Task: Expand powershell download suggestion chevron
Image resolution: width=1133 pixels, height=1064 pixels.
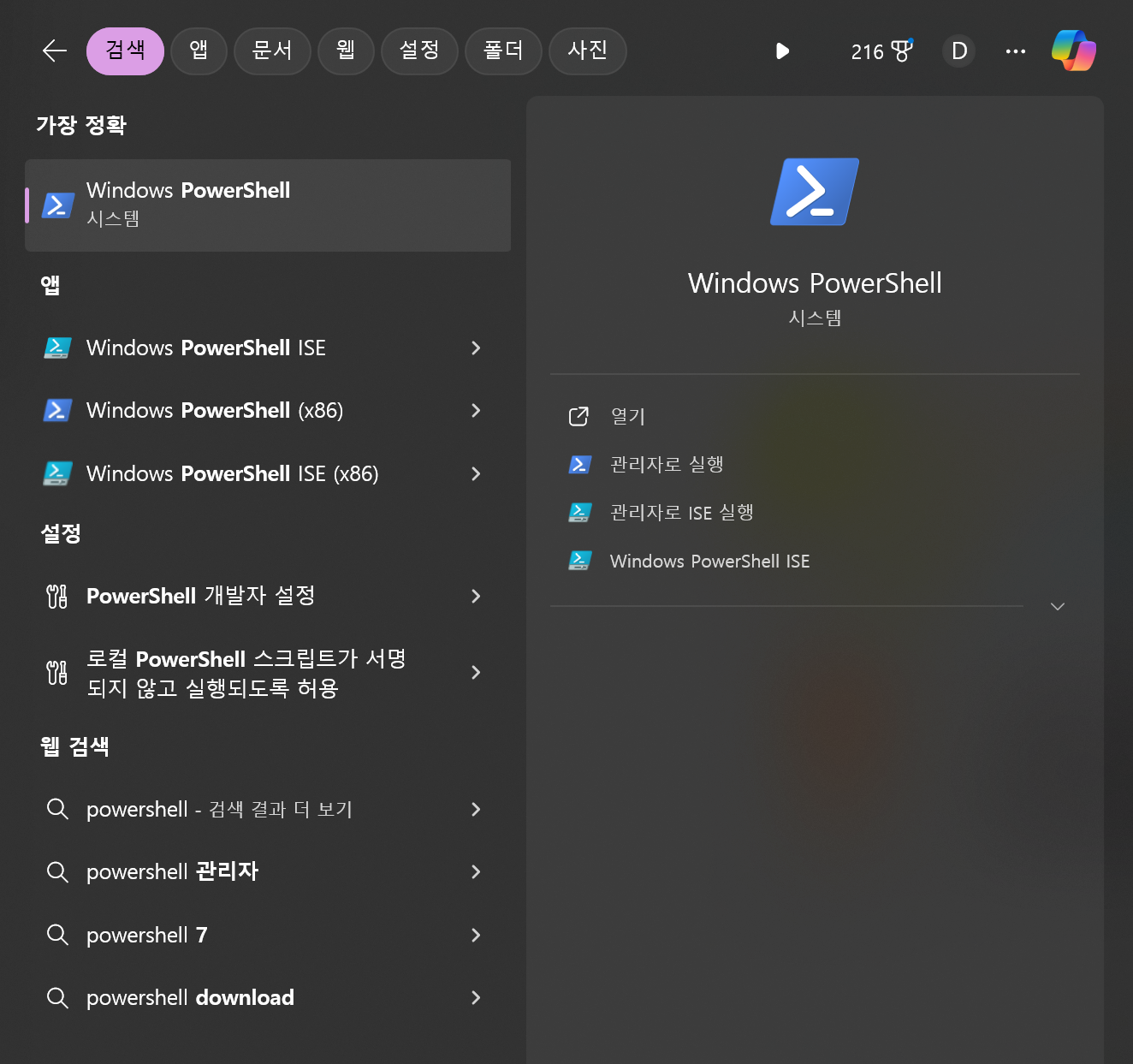Action: 476,997
